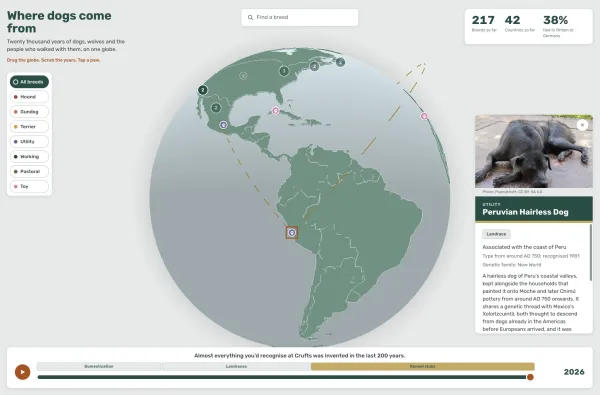600x395 pixels.
Task: Select the All breeds filter
Action: click(x=29, y=82)
